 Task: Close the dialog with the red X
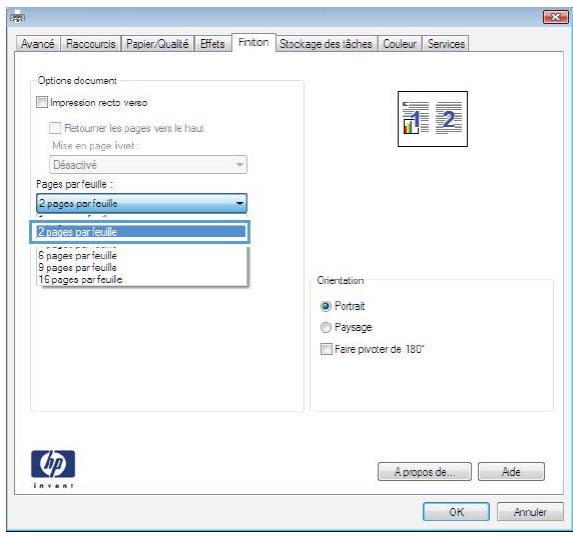click(555, 17)
